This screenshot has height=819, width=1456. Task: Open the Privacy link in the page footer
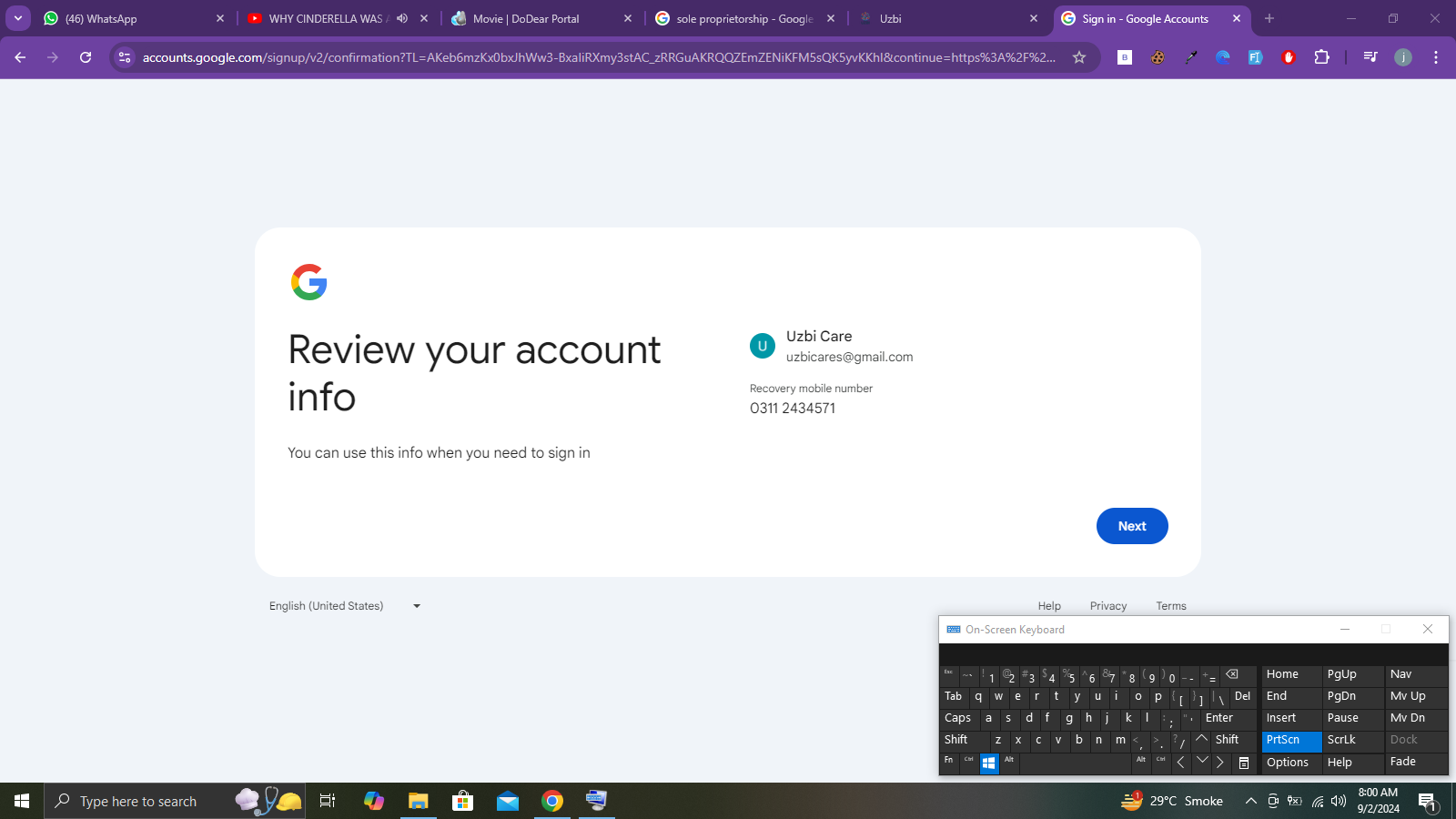point(1108,606)
